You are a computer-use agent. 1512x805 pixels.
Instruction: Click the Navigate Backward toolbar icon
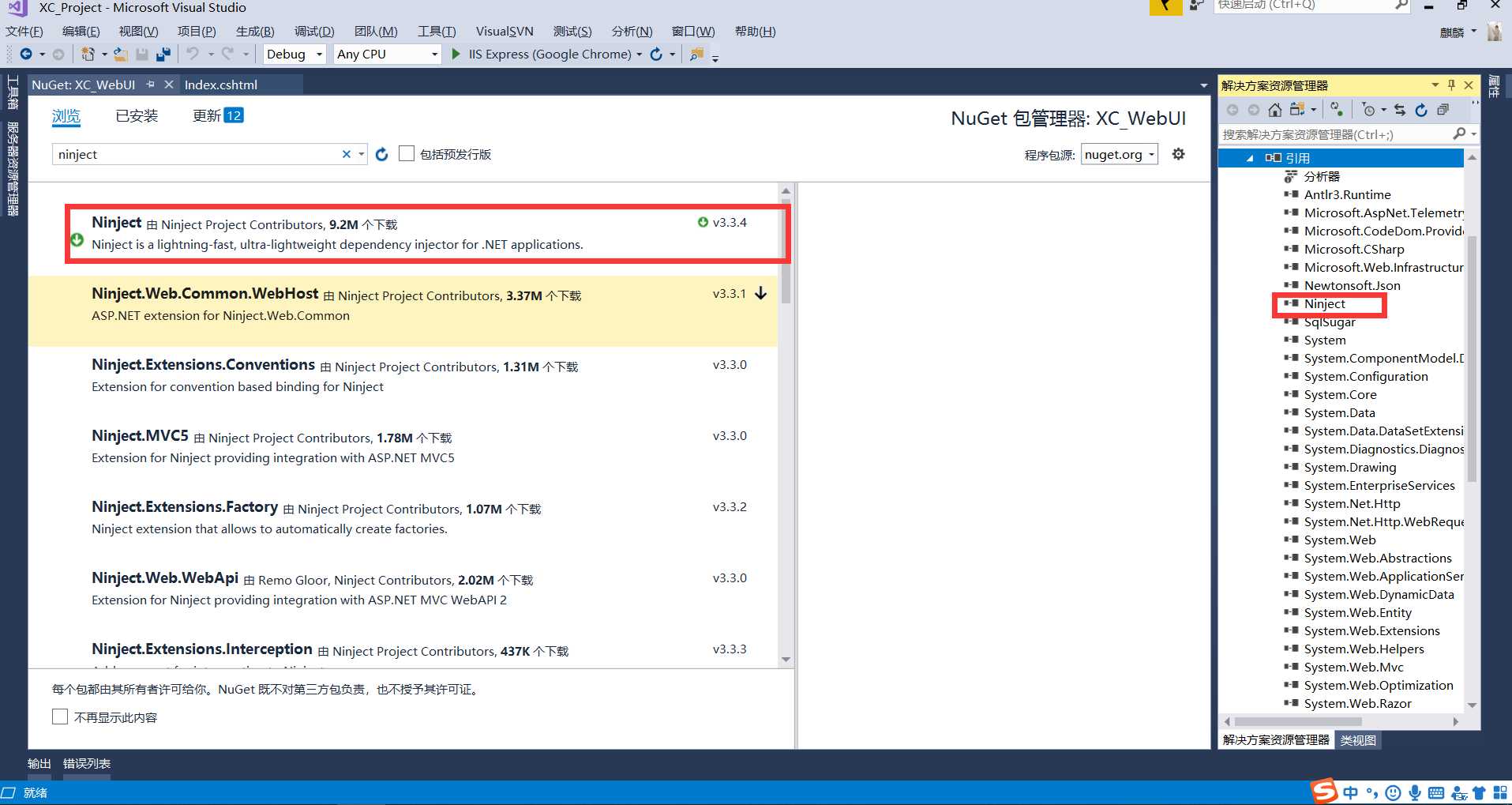(x=26, y=54)
